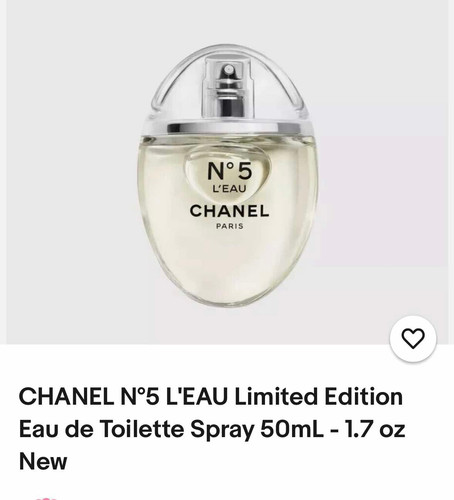
Task: Click the word "New" in listing title
Action: pyautogui.click(x=43, y=461)
